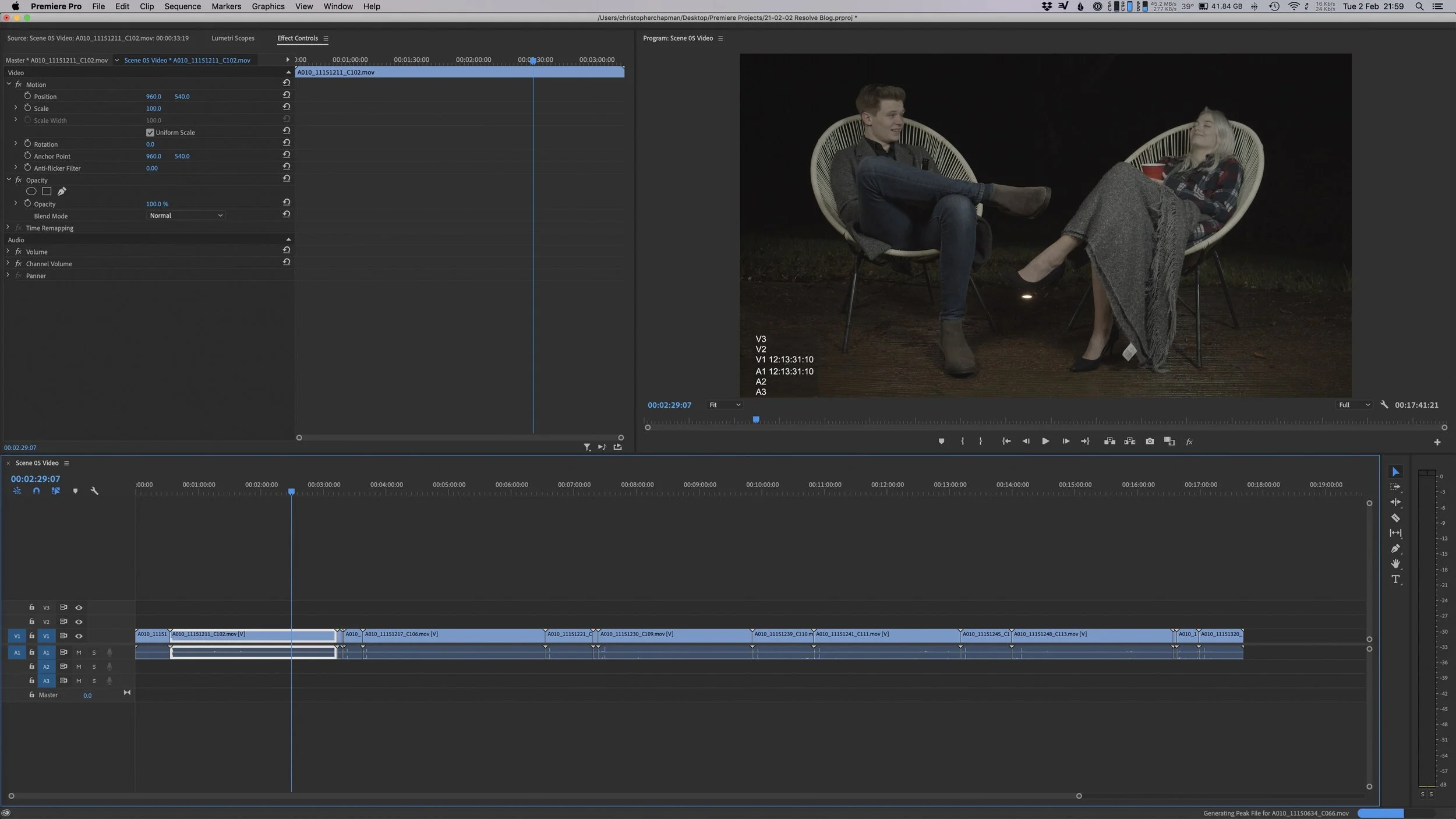Open the Graphics menu
1456x819 pixels.
[268, 6]
